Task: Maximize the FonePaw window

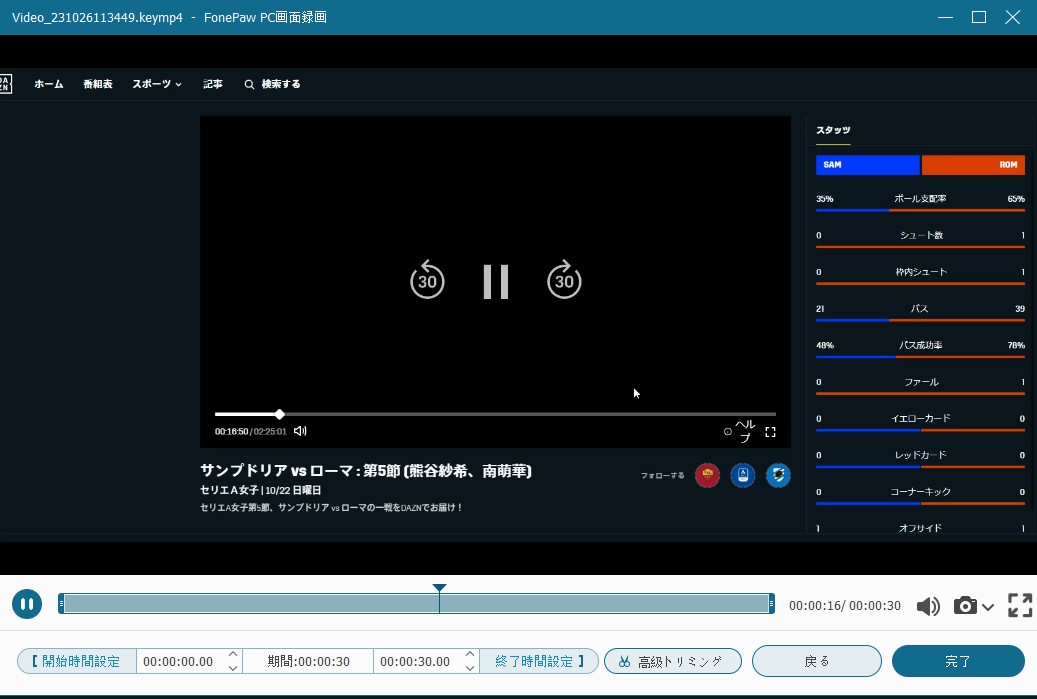Action: click(979, 17)
